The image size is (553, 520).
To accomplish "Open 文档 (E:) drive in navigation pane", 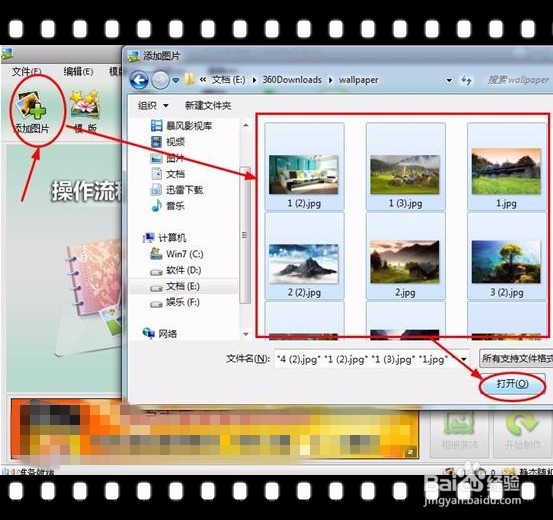I will (175, 286).
